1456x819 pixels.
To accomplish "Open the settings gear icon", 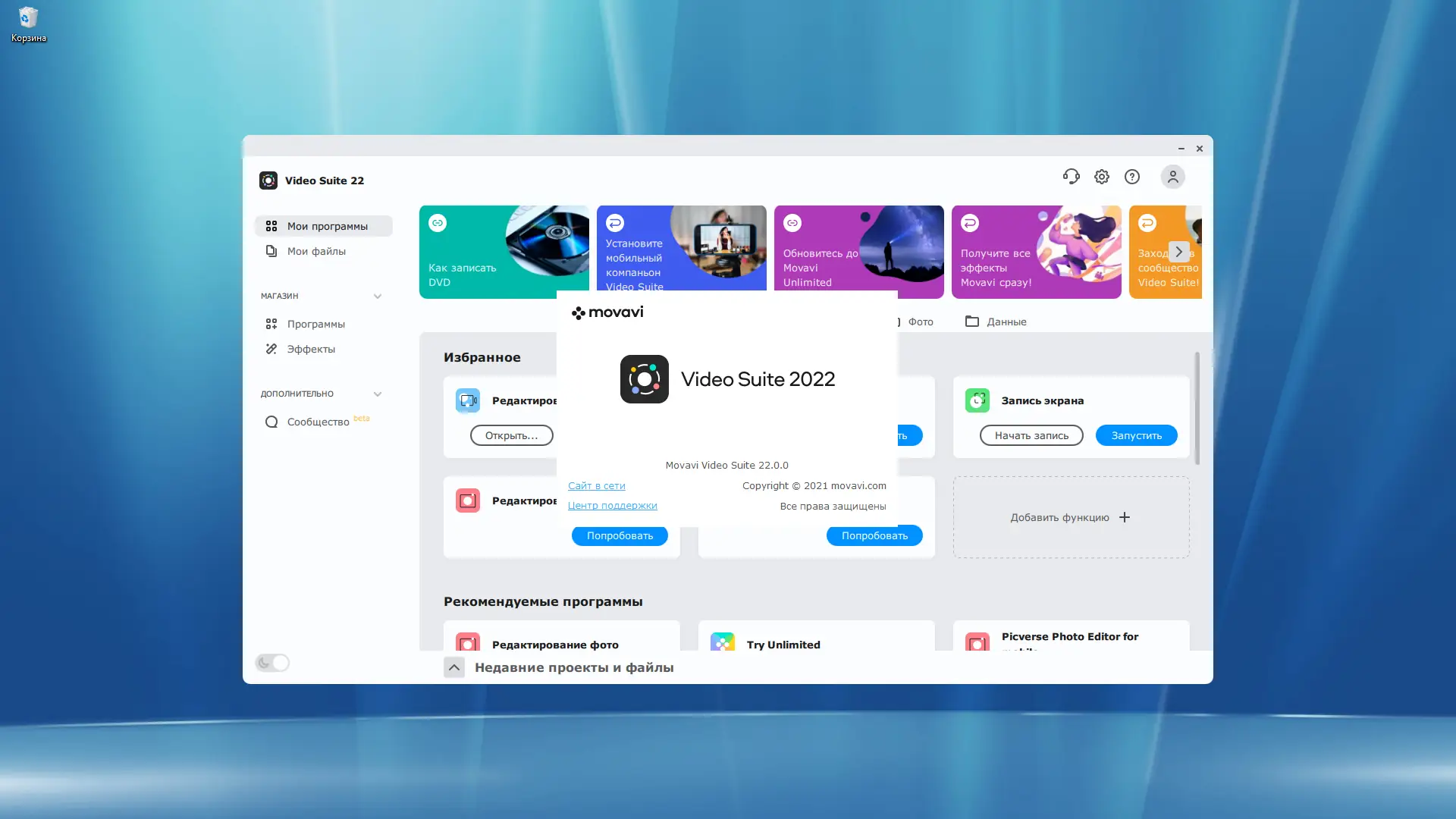I will [1102, 177].
